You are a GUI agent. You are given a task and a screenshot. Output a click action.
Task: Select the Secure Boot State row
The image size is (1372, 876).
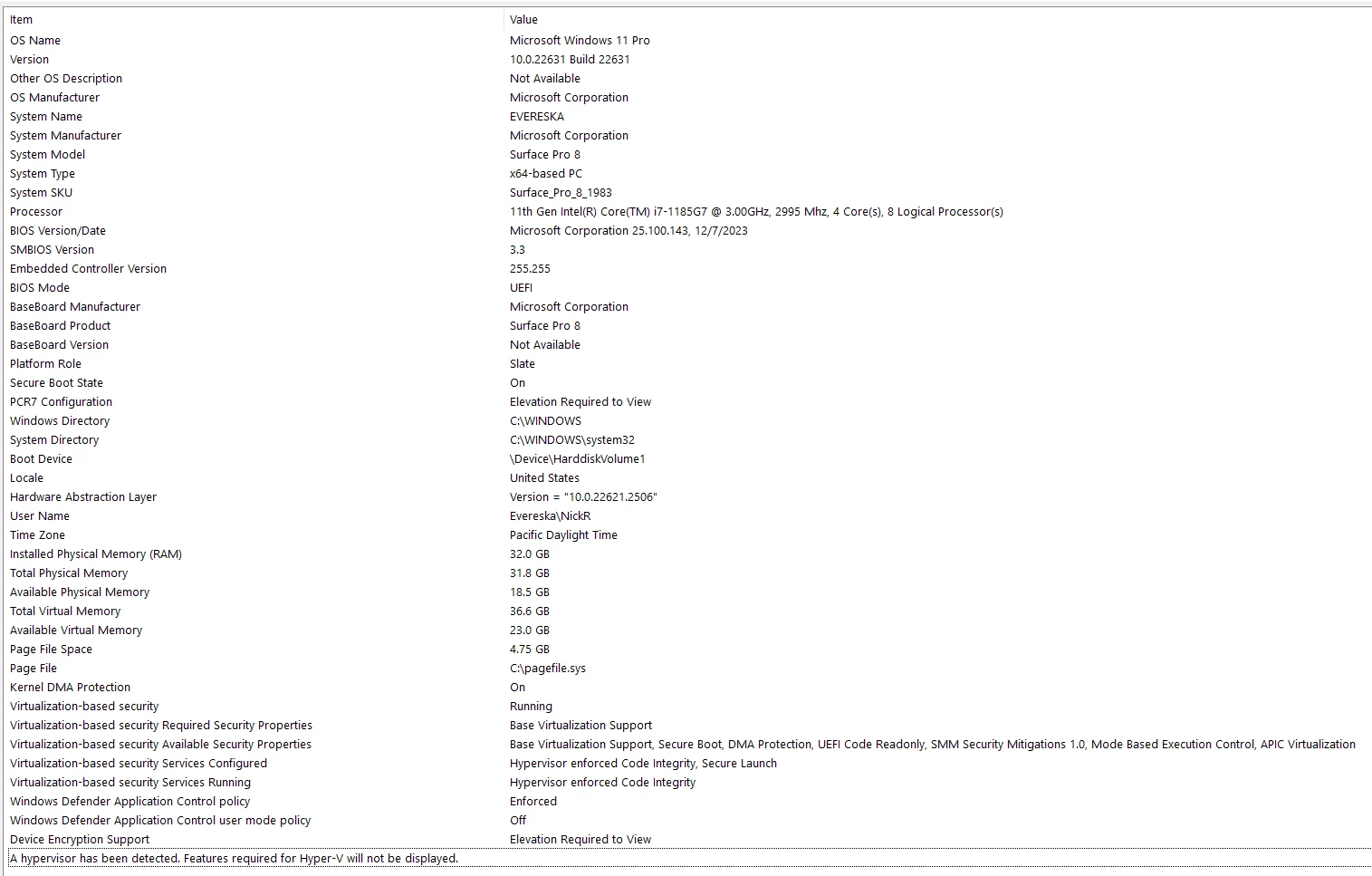coord(686,382)
